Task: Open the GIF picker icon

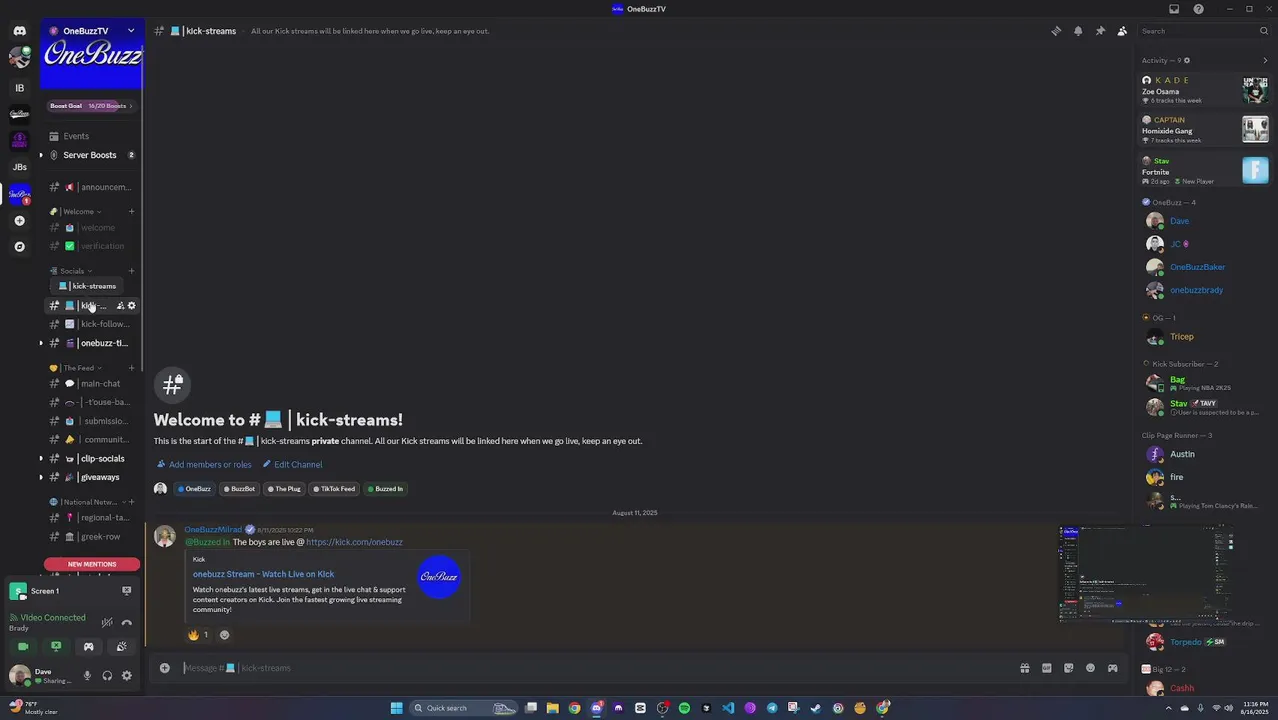Action: pyautogui.click(x=1046, y=668)
